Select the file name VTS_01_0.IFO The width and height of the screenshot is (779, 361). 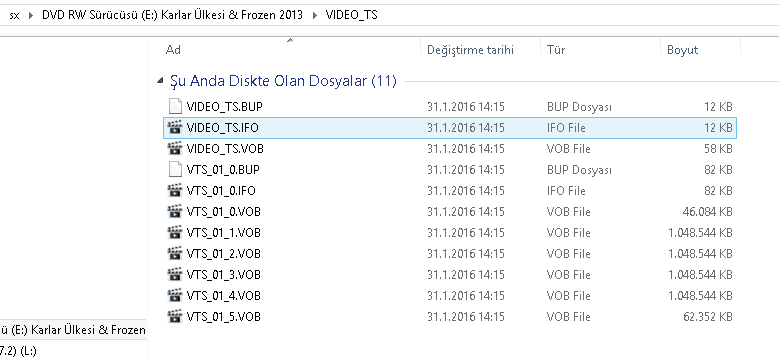(x=221, y=191)
